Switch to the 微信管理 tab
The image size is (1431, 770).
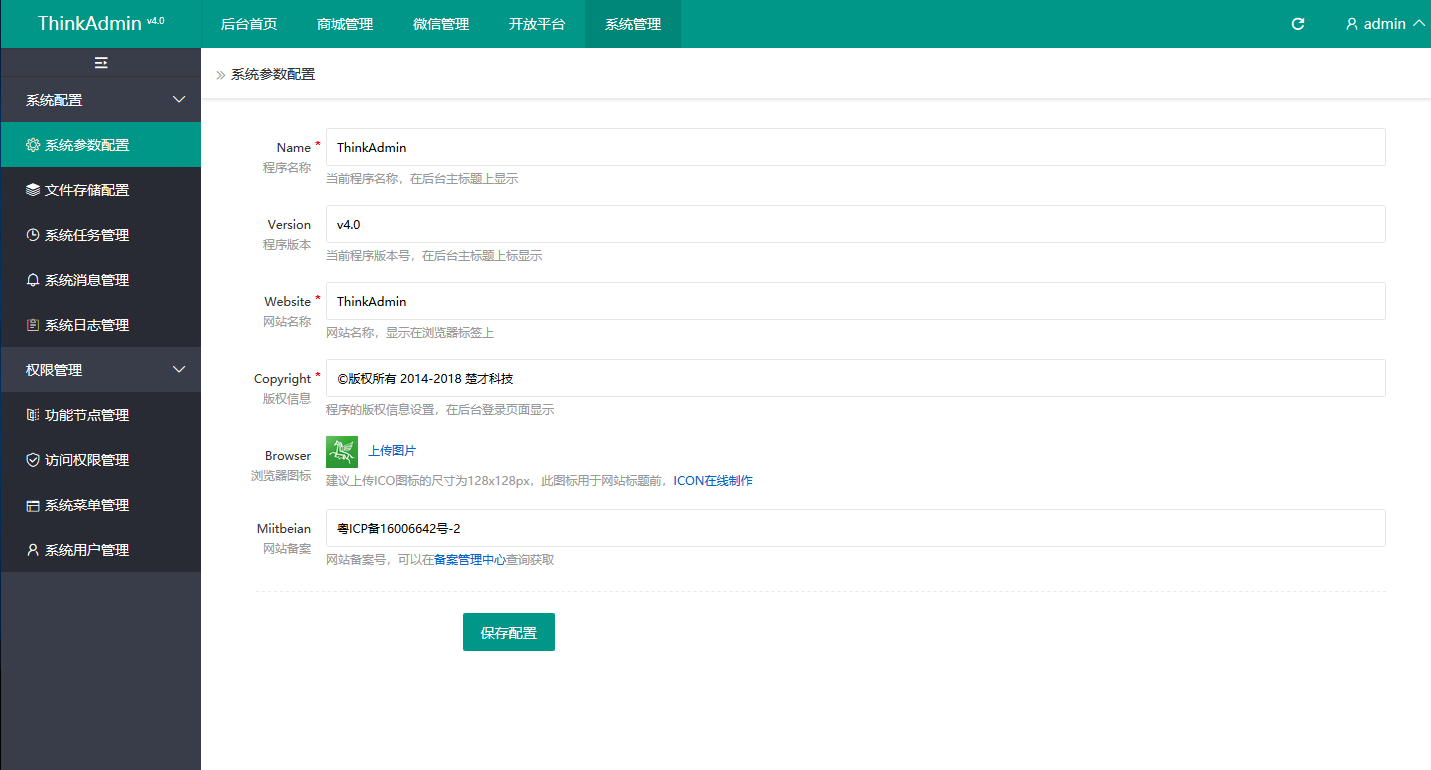(440, 23)
